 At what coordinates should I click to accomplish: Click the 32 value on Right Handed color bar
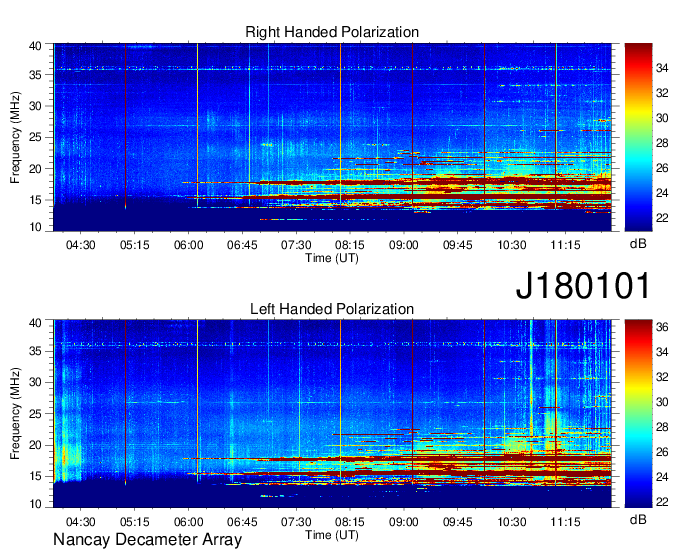point(662,93)
